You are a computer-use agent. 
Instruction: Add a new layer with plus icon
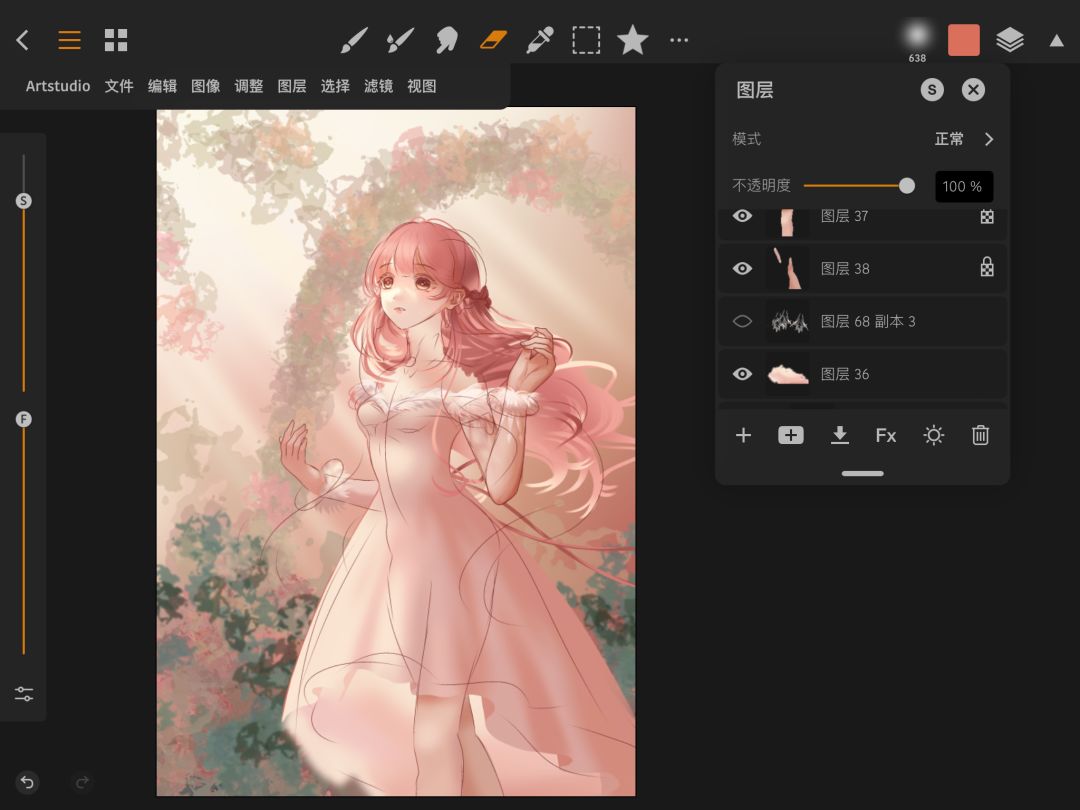click(x=743, y=435)
